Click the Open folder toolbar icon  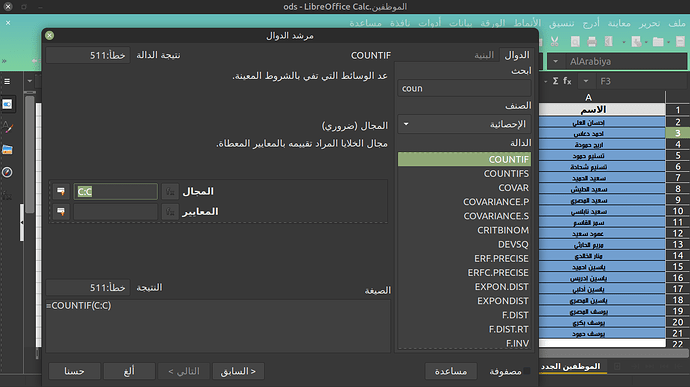coord(658,42)
